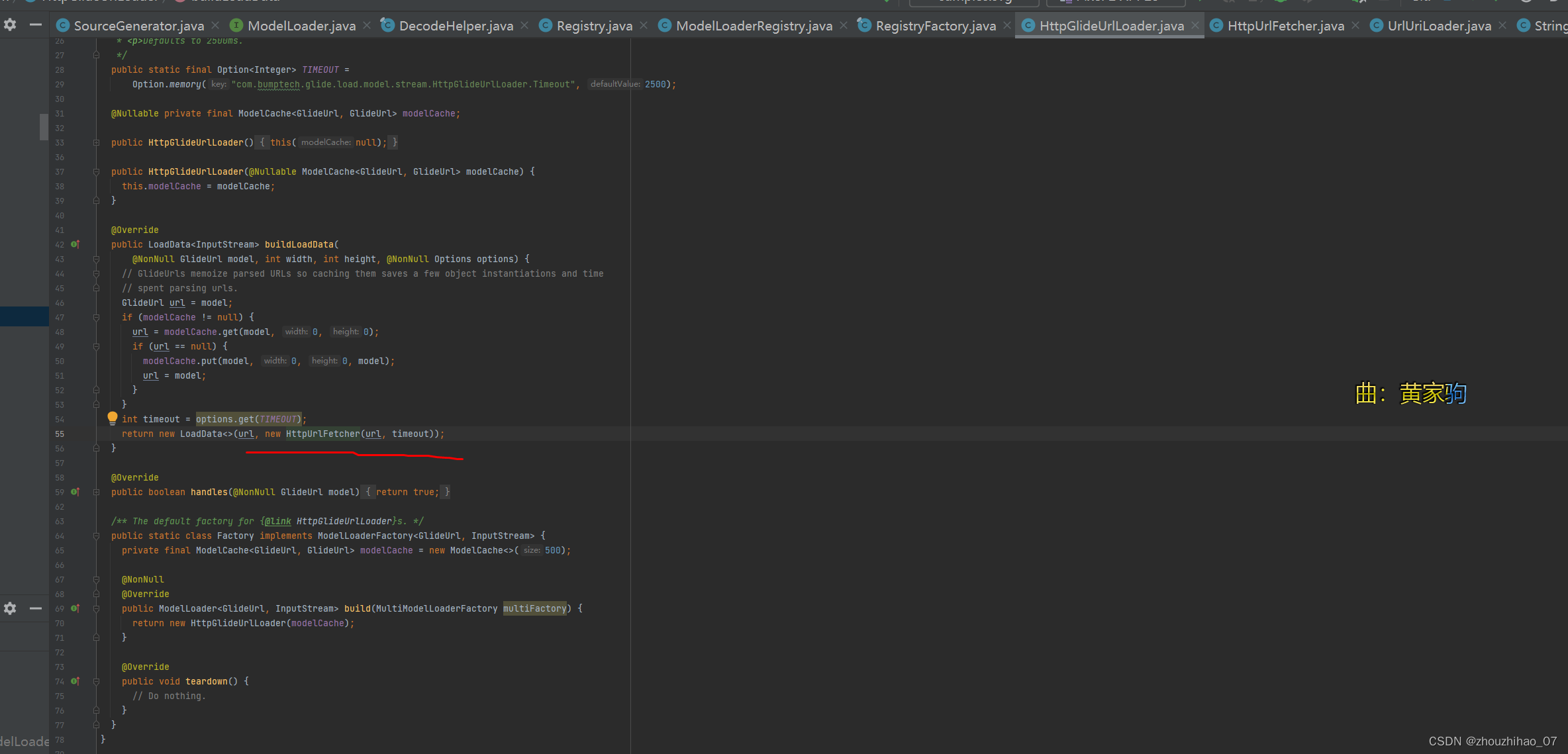Click the highlighted multiFactory parameter
1568x754 pixels.
coord(534,608)
